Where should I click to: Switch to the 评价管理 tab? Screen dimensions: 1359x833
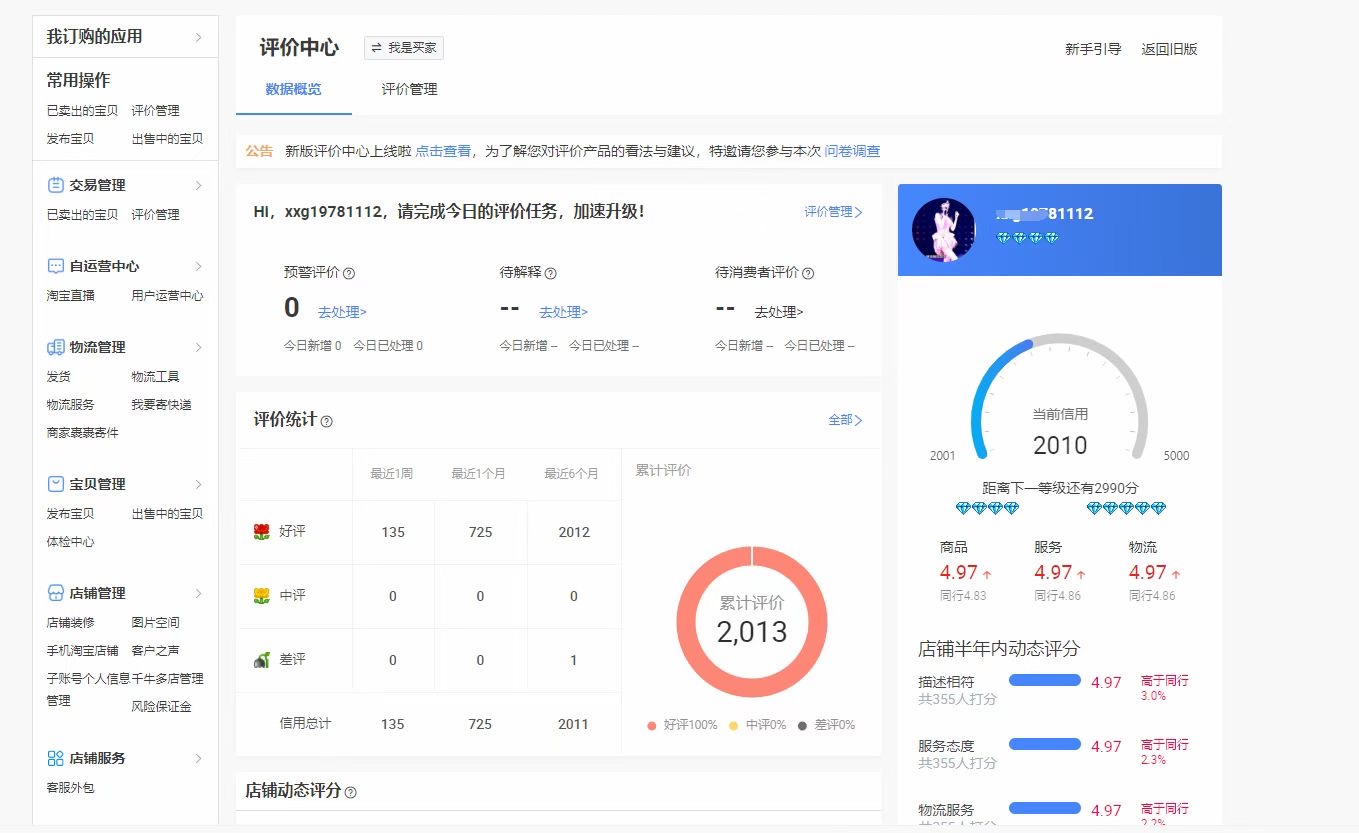[x=409, y=89]
